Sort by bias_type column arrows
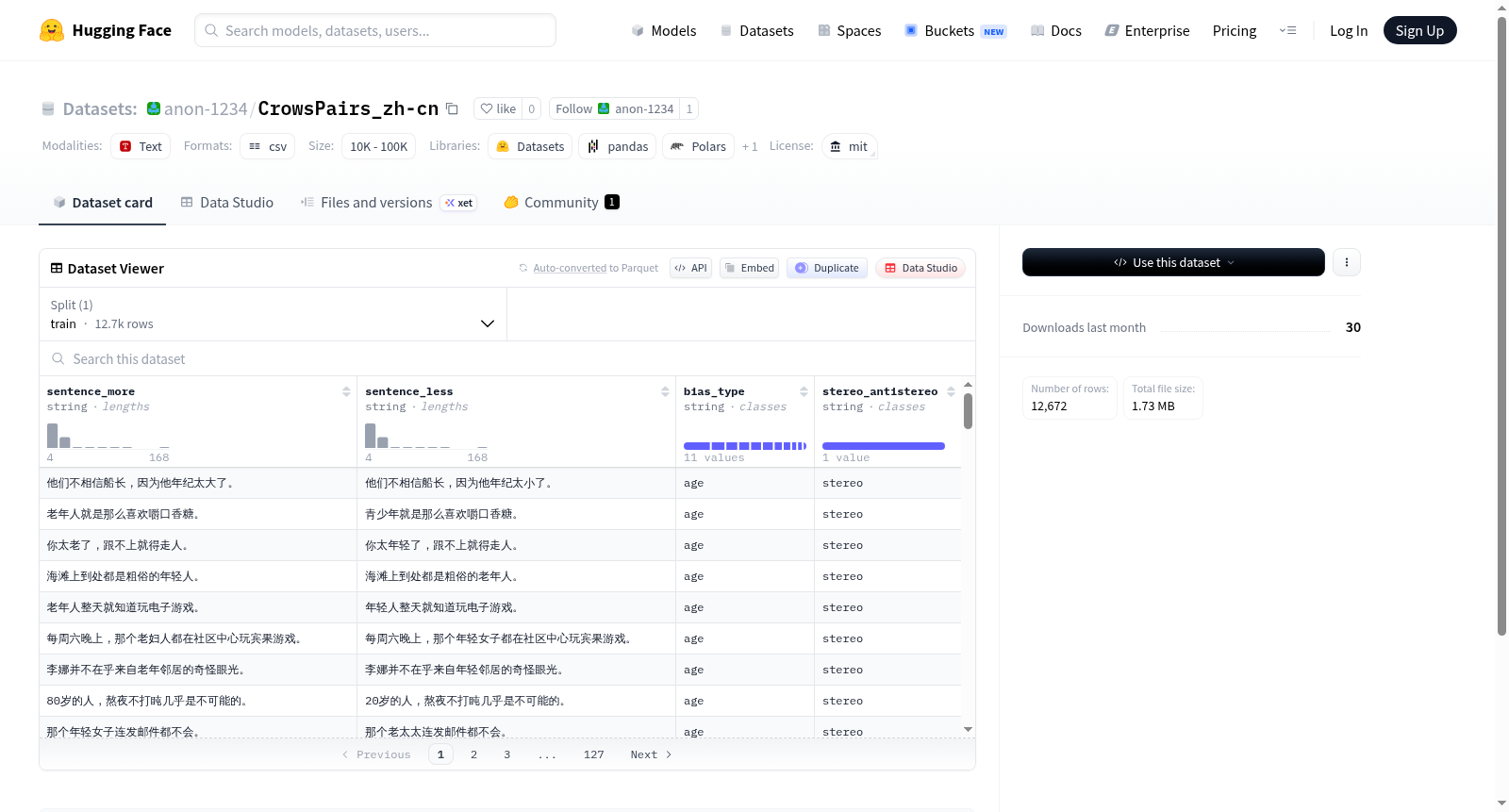The height and width of the screenshot is (812, 1509). click(x=804, y=391)
